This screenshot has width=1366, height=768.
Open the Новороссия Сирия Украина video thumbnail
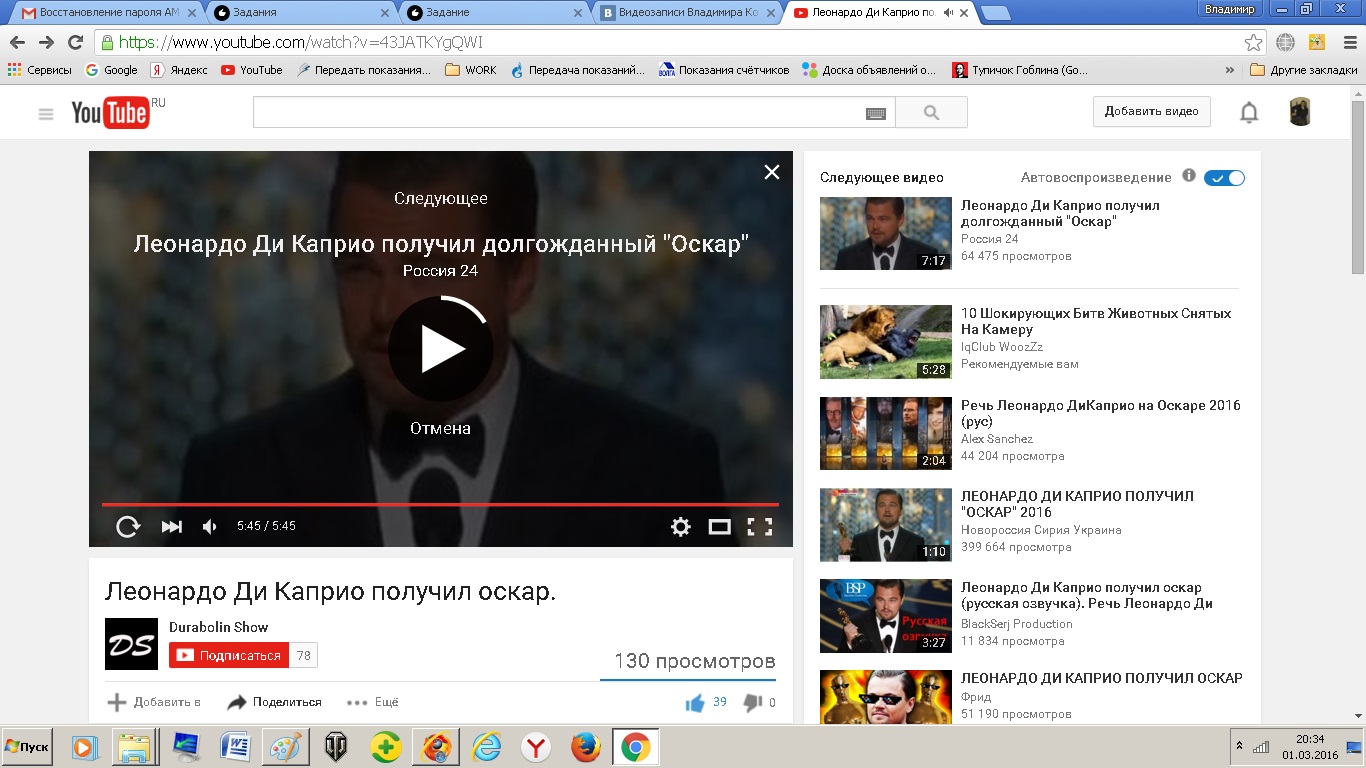(886, 525)
